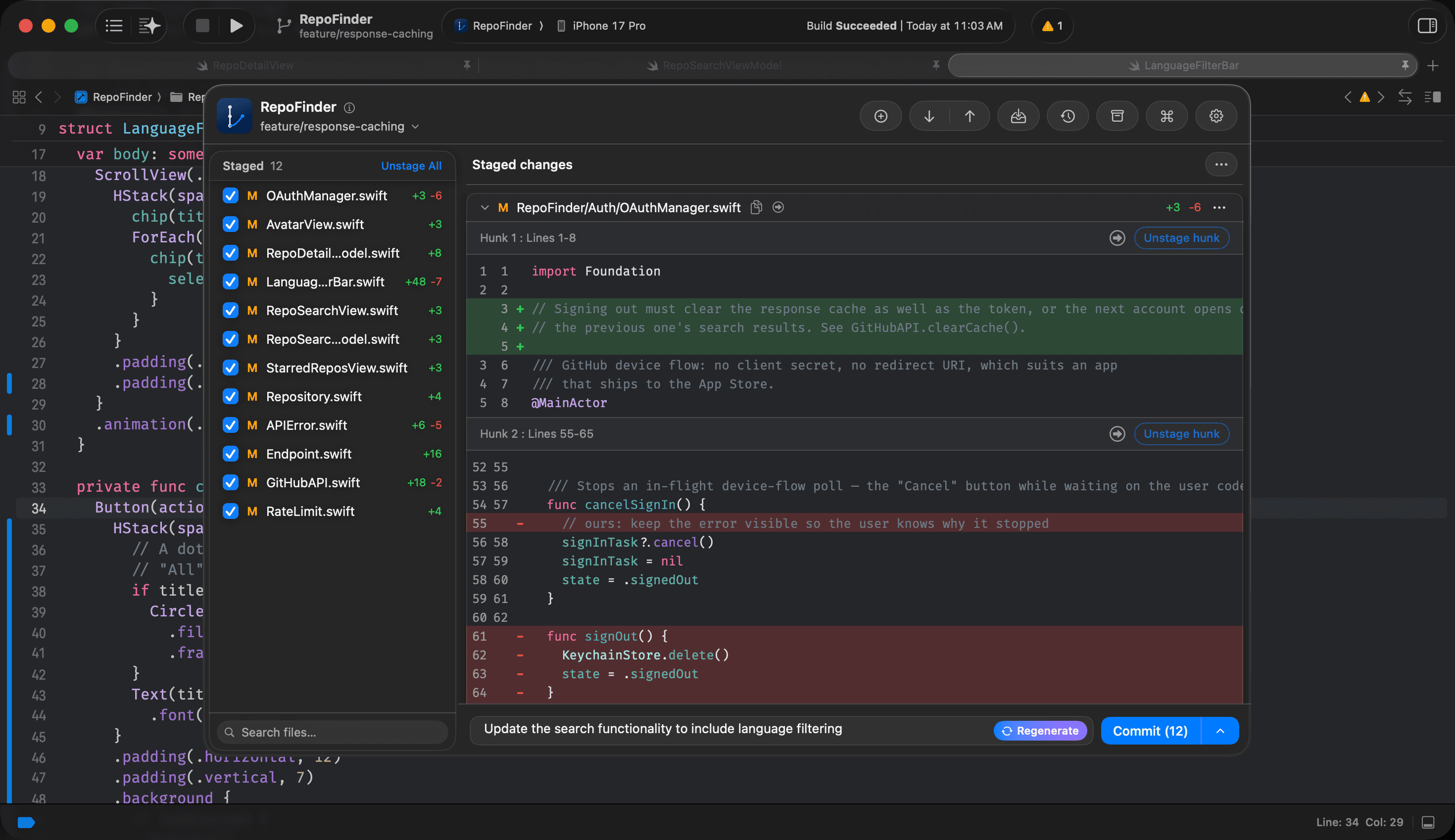Jump to next issue arrow beside warning

(1381, 97)
